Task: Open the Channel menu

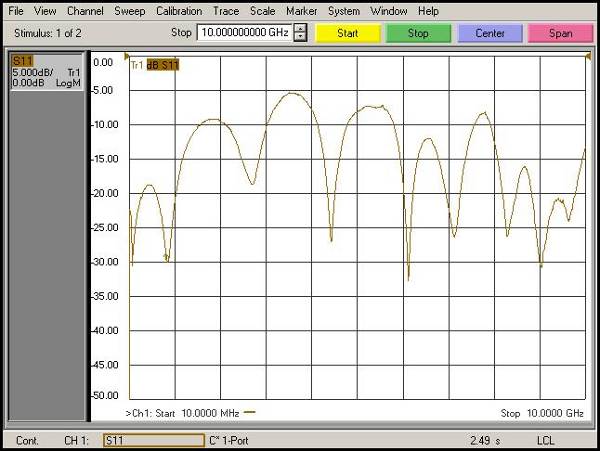Action: coord(84,11)
